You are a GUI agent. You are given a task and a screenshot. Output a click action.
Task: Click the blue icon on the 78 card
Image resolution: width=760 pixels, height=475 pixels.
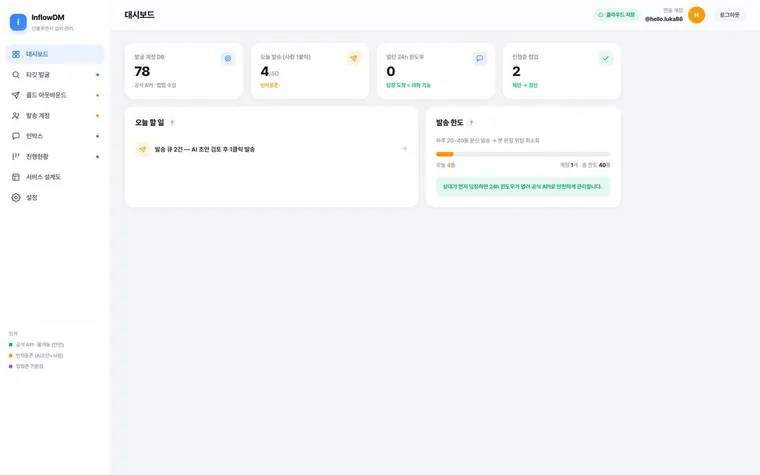228,58
